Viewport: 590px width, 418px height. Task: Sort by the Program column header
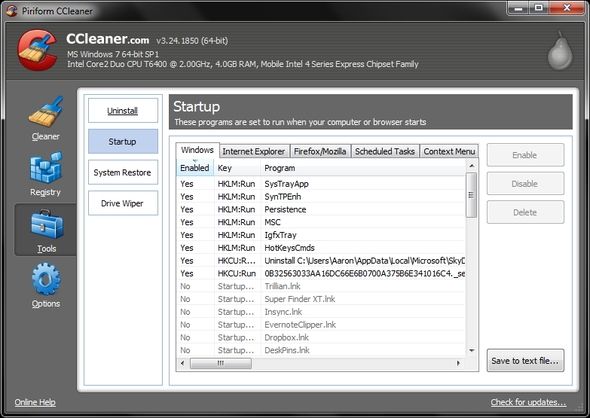[363, 168]
